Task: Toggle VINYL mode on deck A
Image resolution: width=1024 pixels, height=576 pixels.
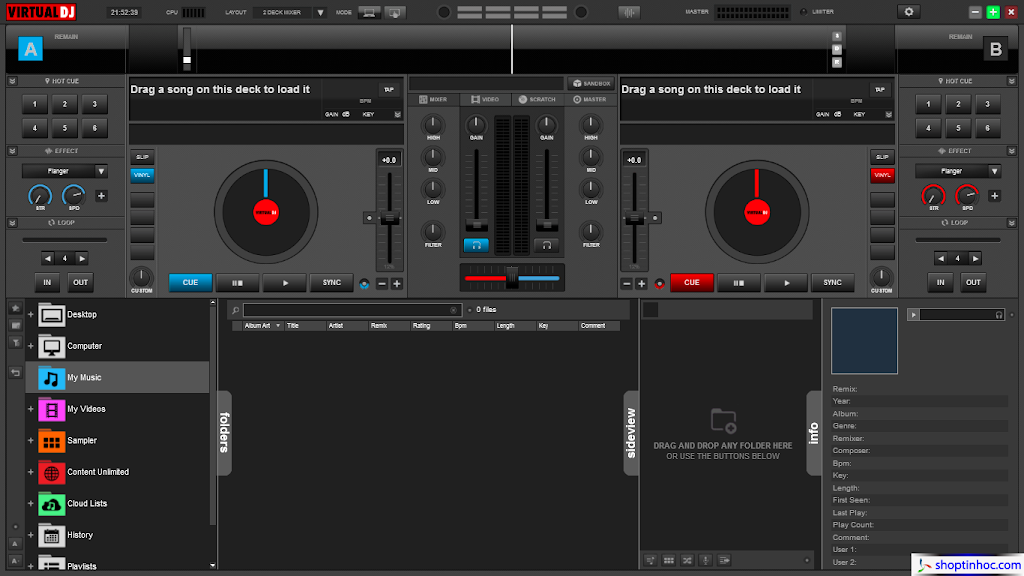Action: (x=142, y=175)
